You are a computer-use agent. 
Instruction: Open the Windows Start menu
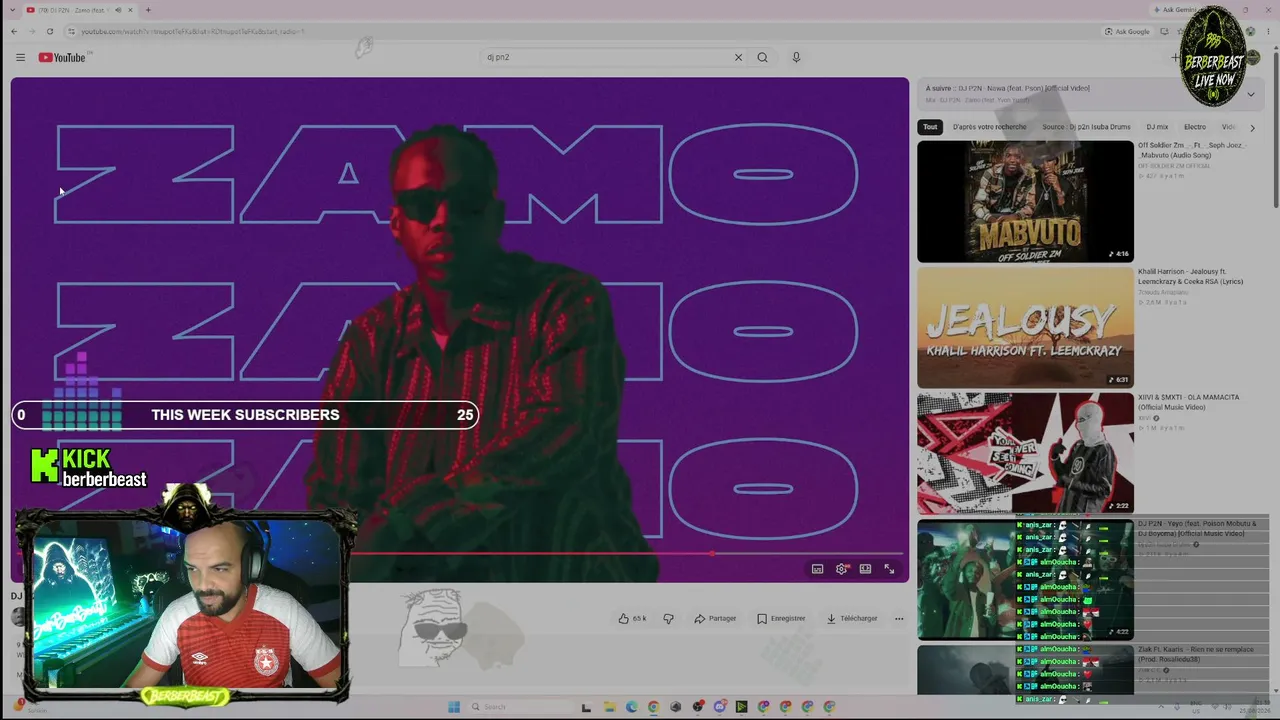453,707
